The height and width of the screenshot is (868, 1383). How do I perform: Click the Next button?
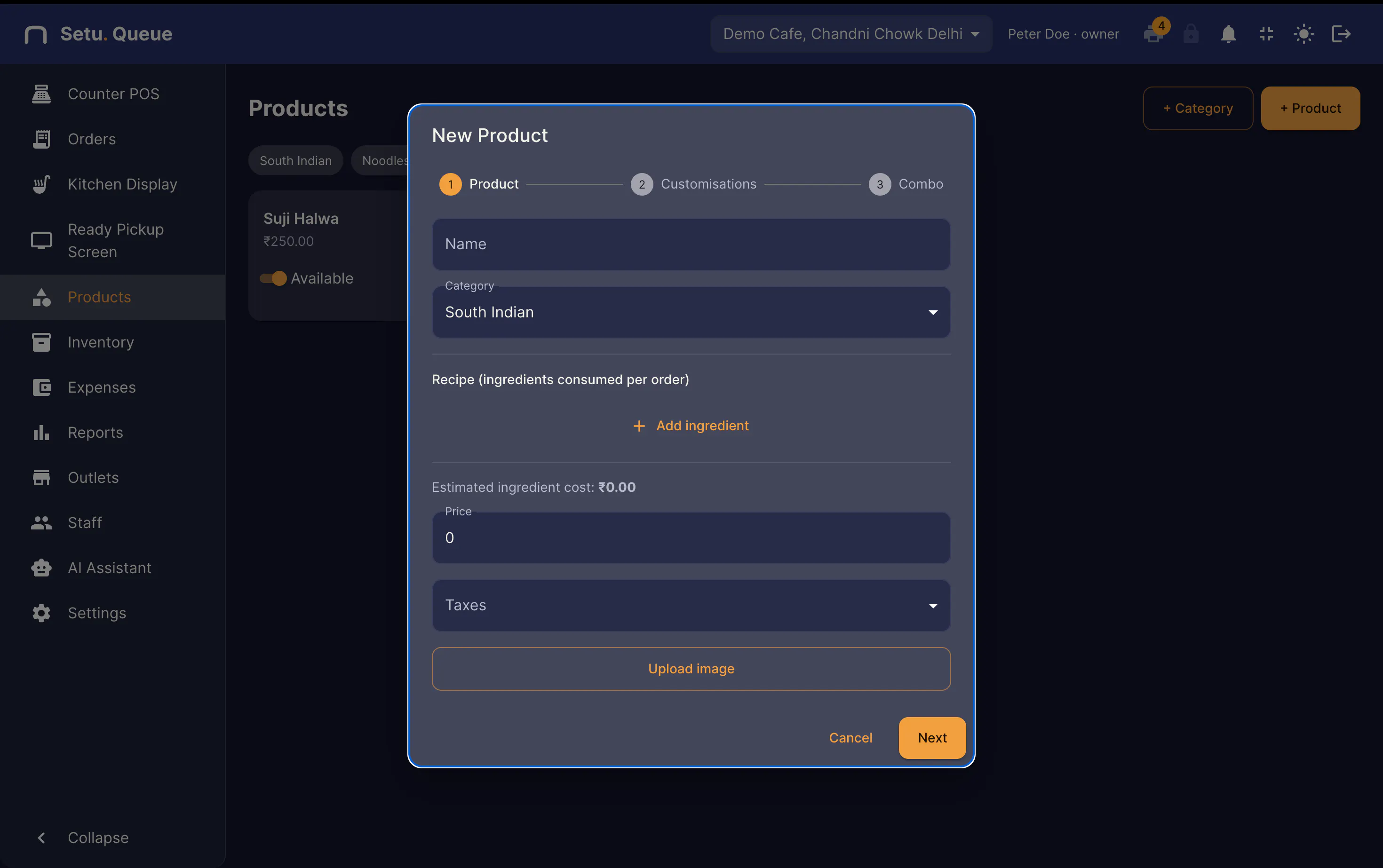[x=932, y=738]
